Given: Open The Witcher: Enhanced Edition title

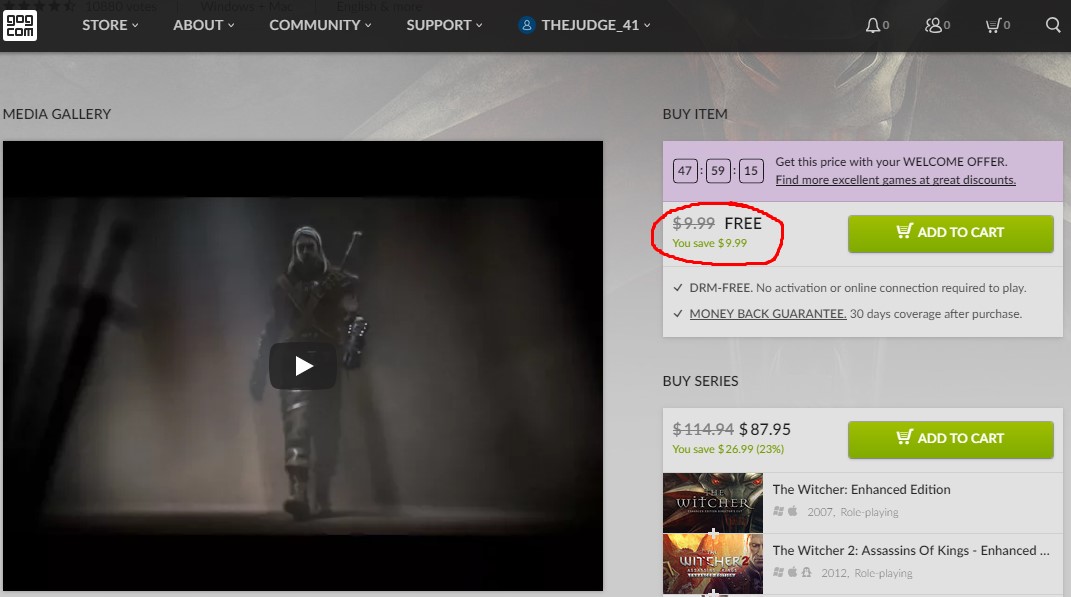Looking at the screenshot, I should [861, 489].
